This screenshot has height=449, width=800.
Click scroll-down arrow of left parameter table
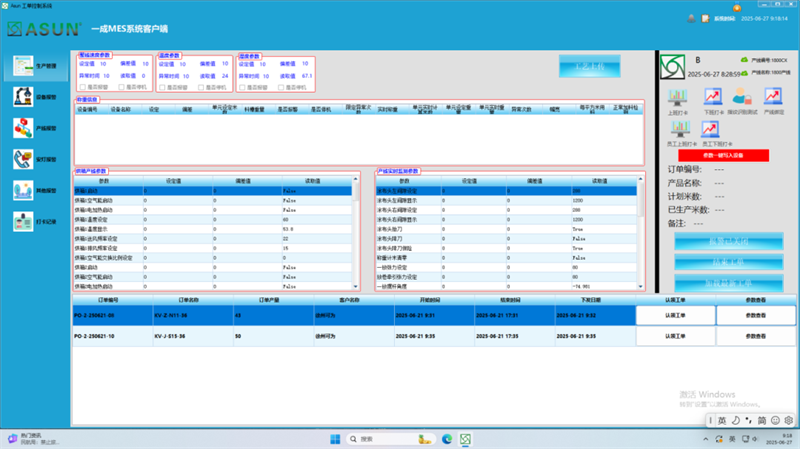(356, 287)
